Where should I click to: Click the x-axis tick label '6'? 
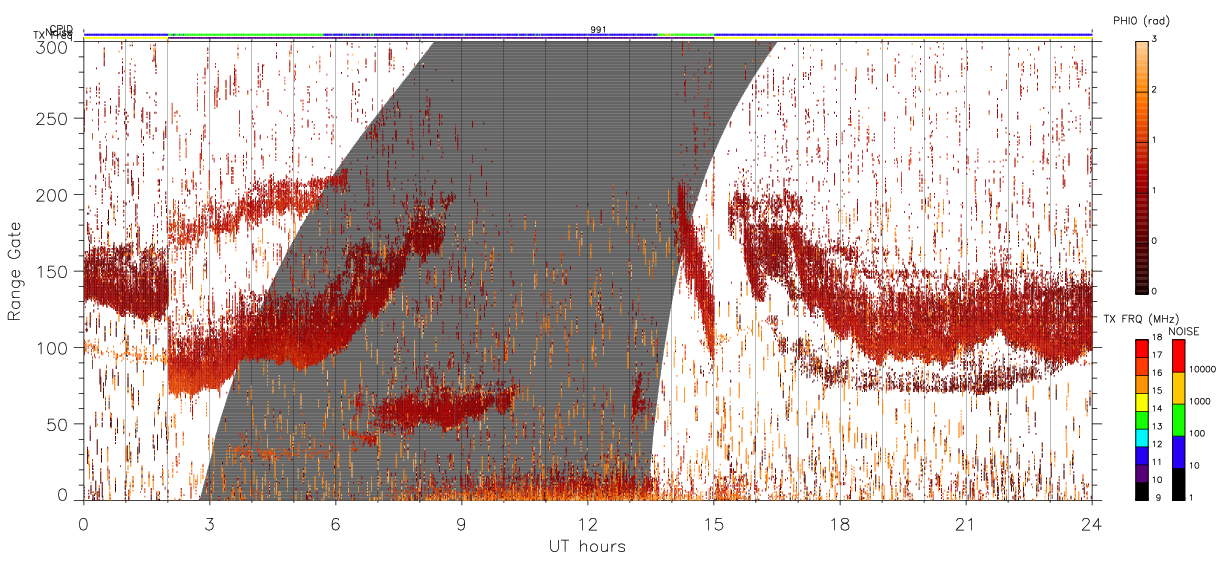335,523
